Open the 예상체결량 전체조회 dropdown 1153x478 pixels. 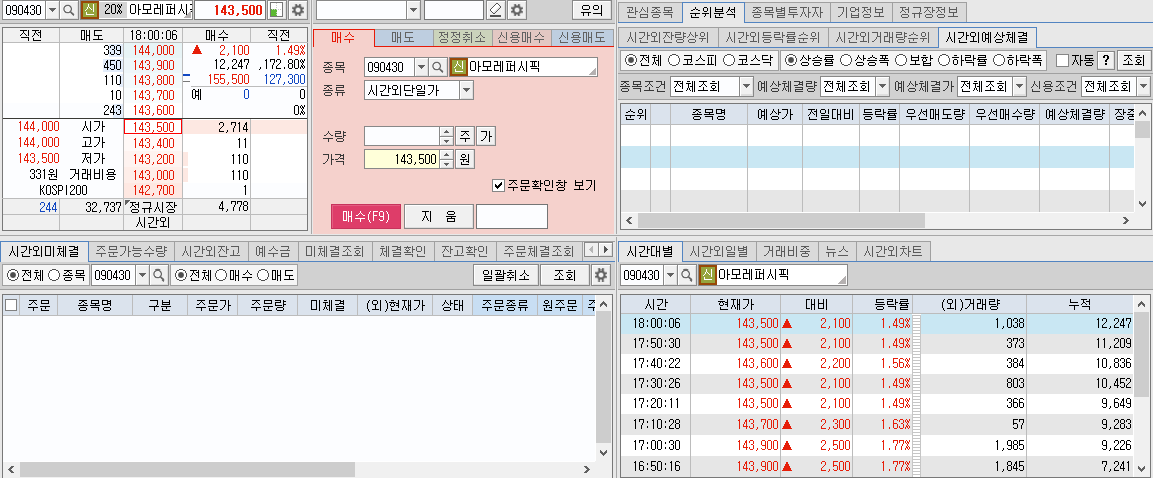882,86
